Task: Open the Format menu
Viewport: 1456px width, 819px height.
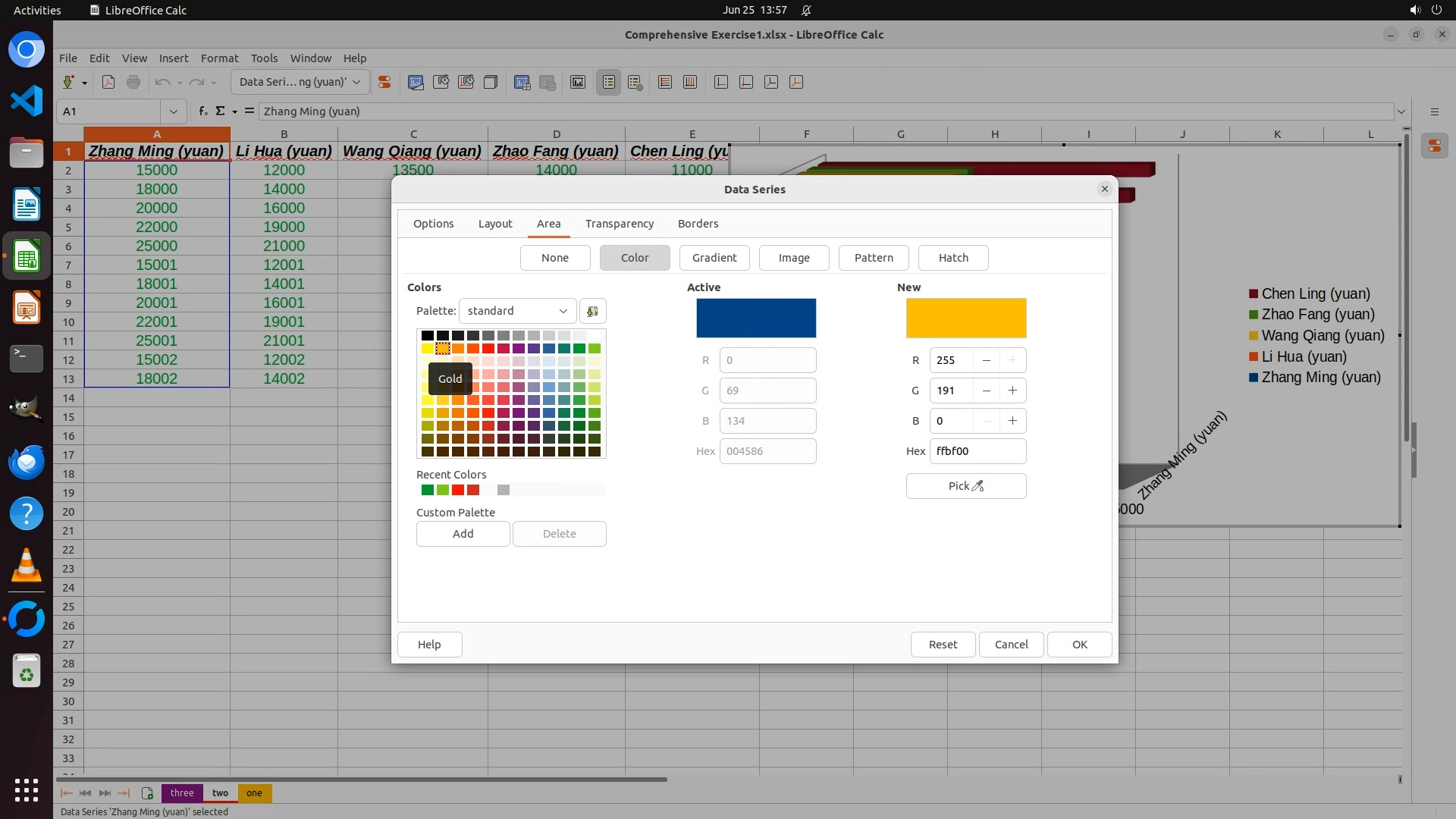Action: tap(219, 58)
